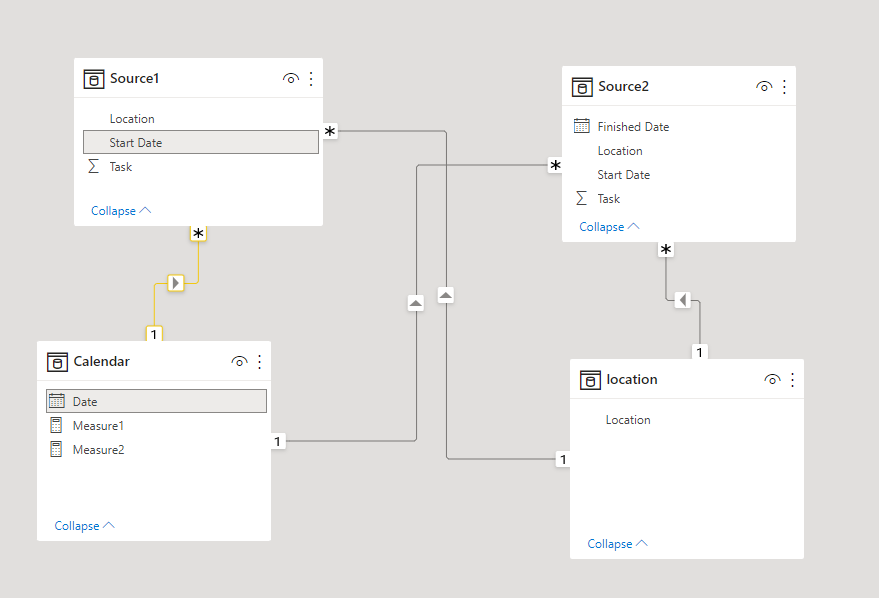Collapse the Source2 table
Image resolution: width=879 pixels, height=598 pixels.
609,226
